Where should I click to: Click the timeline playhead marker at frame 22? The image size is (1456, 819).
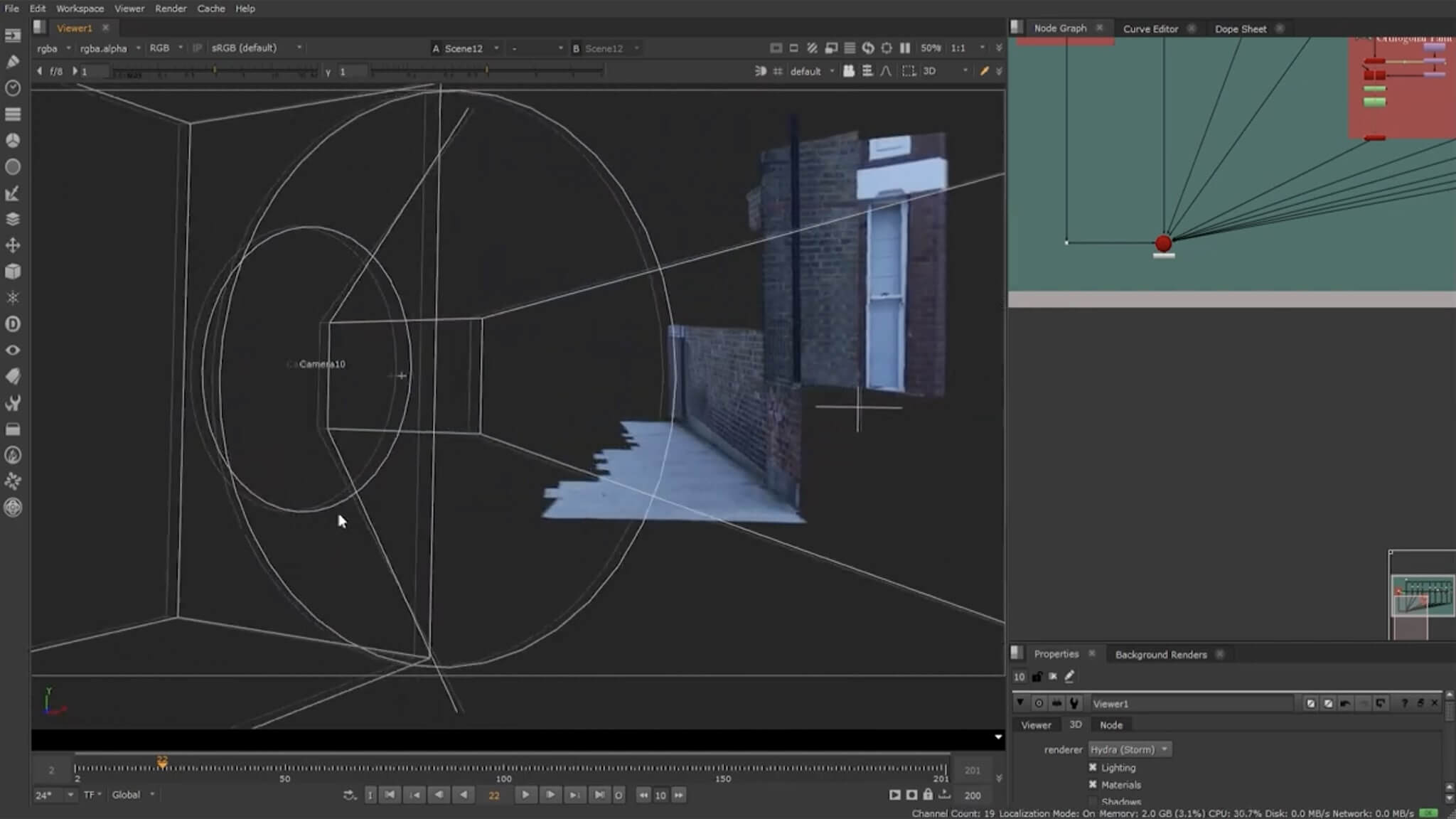click(162, 762)
